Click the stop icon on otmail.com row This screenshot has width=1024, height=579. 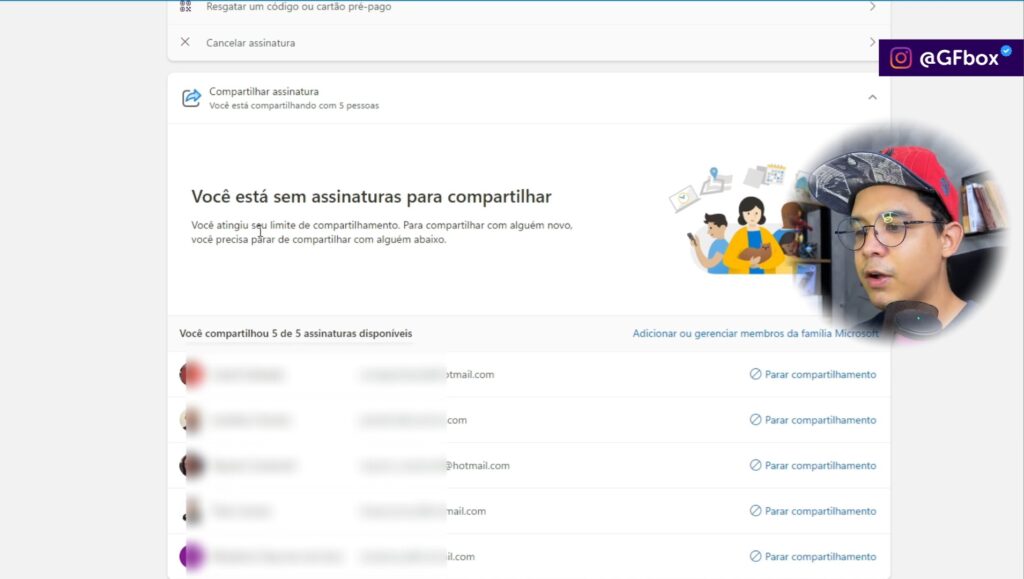pos(756,374)
